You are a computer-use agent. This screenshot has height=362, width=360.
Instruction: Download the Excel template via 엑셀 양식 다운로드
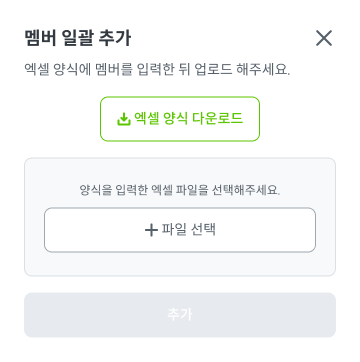coord(180,119)
